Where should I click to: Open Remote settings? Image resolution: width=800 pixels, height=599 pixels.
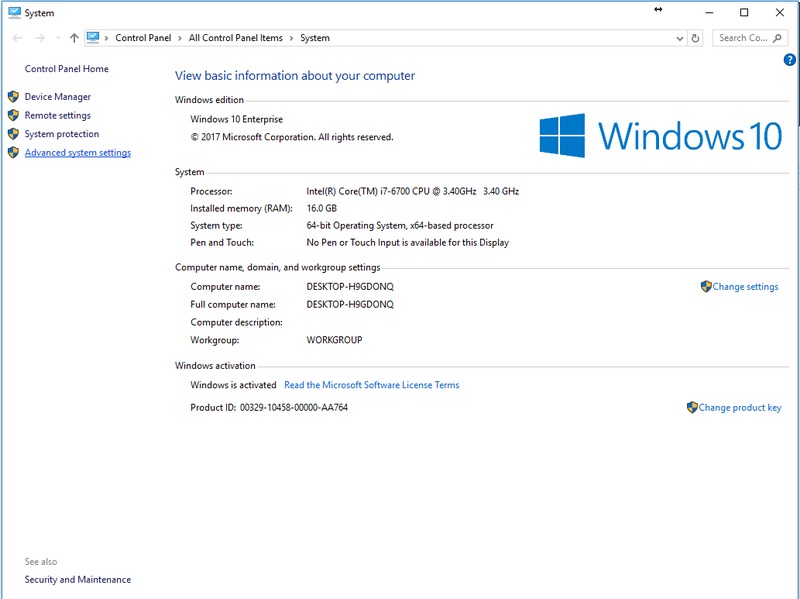click(x=57, y=116)
